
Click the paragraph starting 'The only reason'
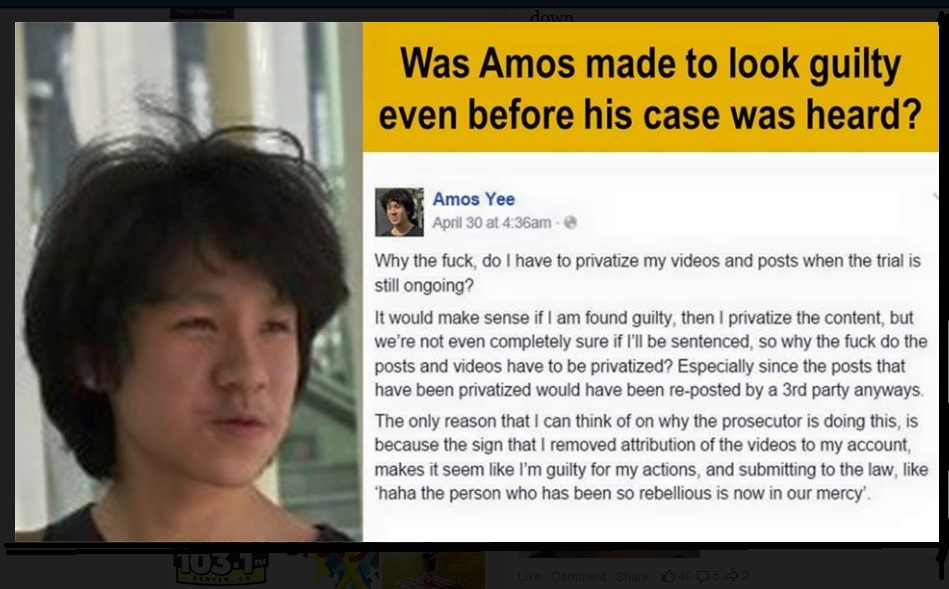[651, 456]
